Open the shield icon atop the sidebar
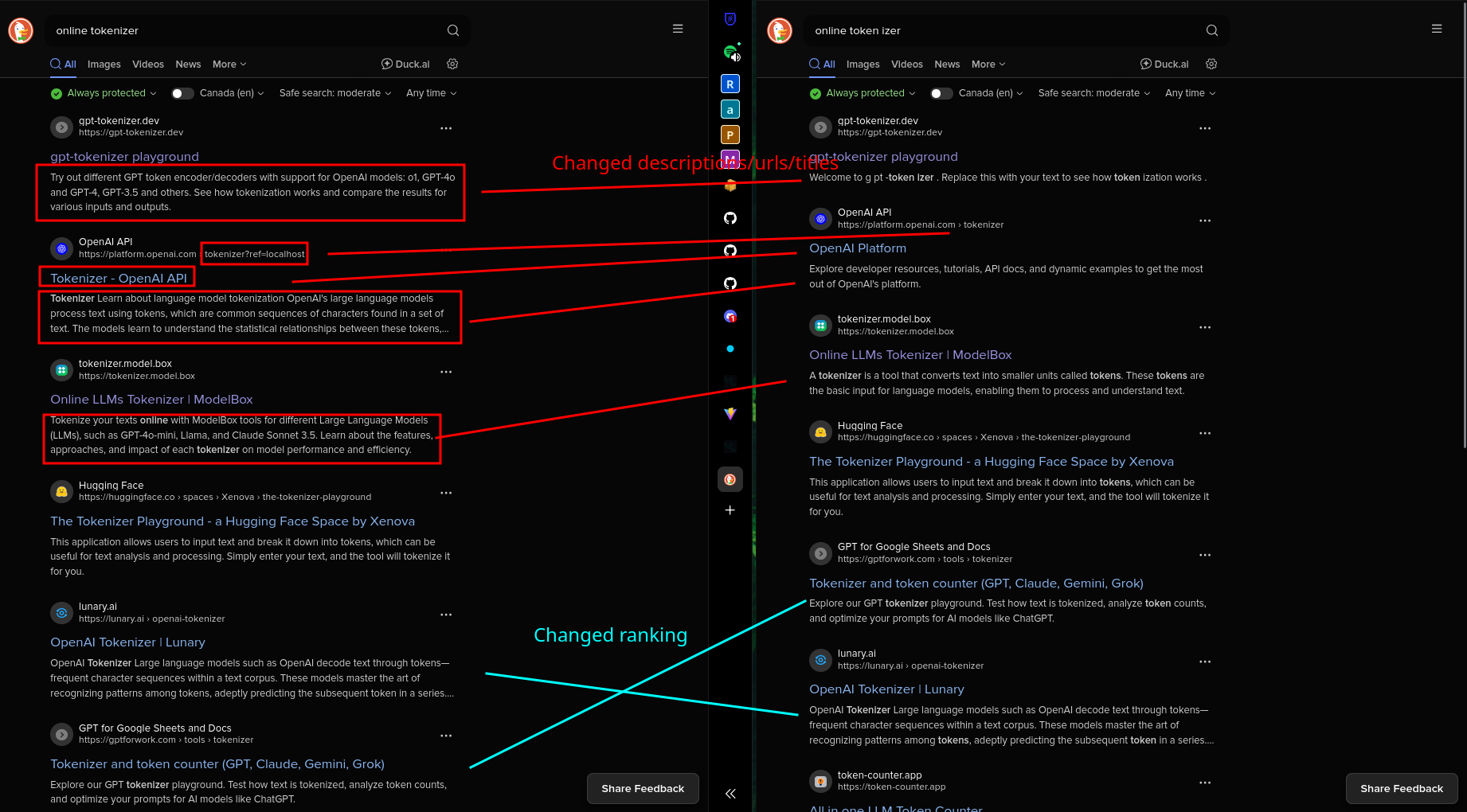 pos(730,19)
